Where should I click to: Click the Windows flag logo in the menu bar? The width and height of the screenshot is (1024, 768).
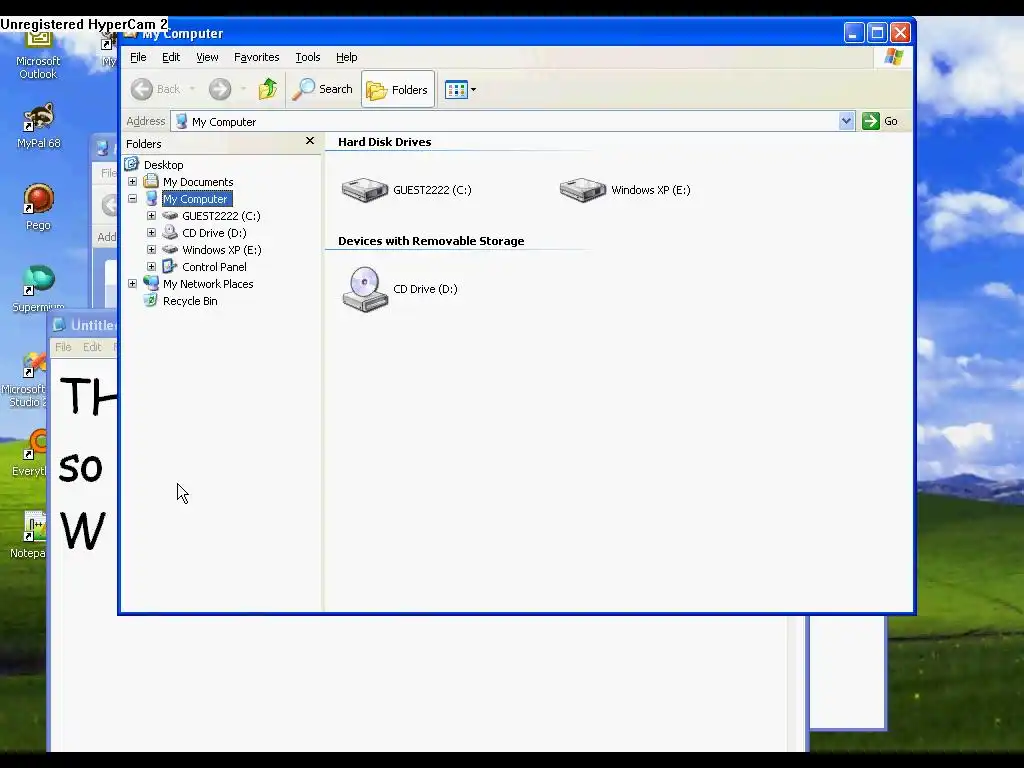(x=893, y=57)
